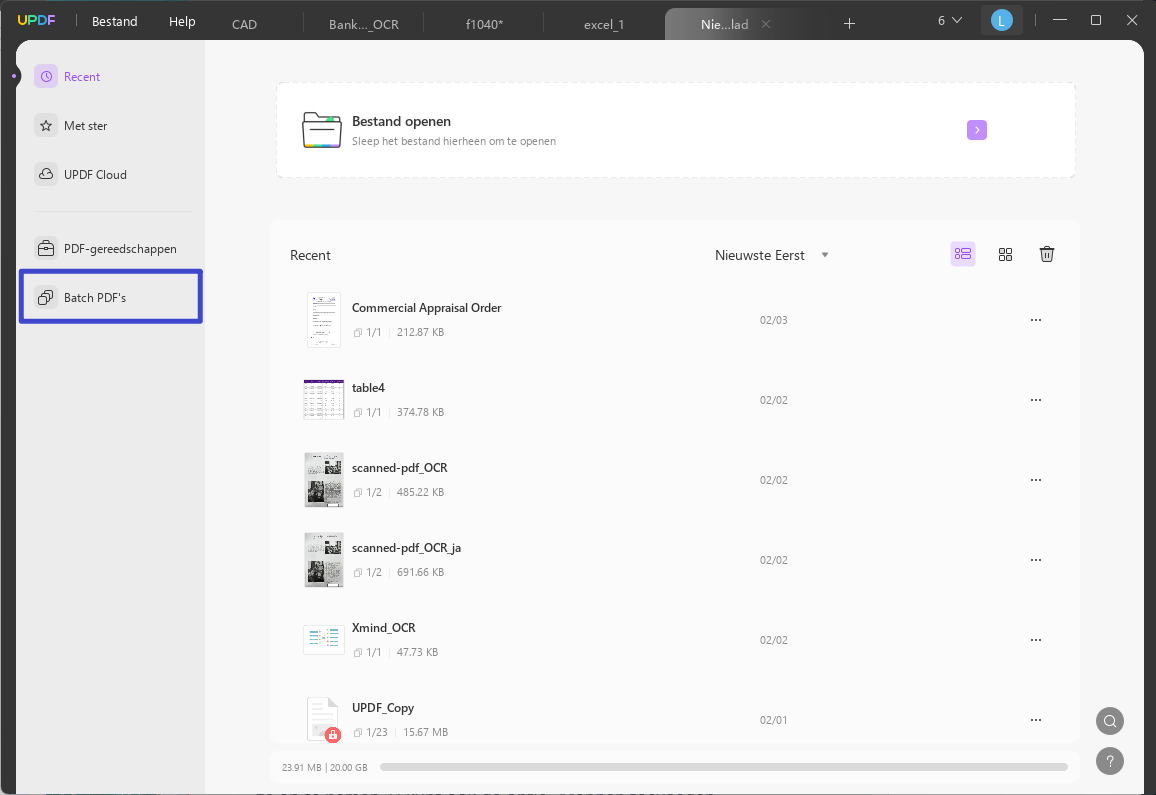Click the Commercial Appraisal Order file name
This screenshot has width=1156, height=795.
[x=426, y=308]
